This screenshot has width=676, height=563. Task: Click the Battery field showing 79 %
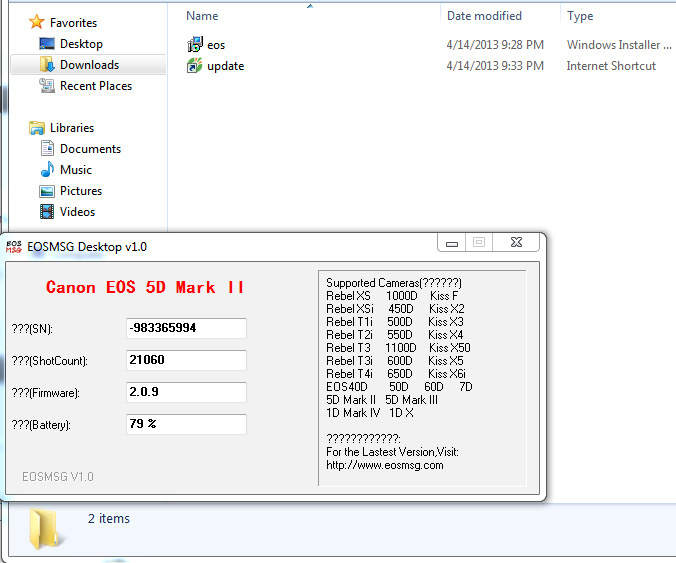pyautogui.click(x=186, y=424)
